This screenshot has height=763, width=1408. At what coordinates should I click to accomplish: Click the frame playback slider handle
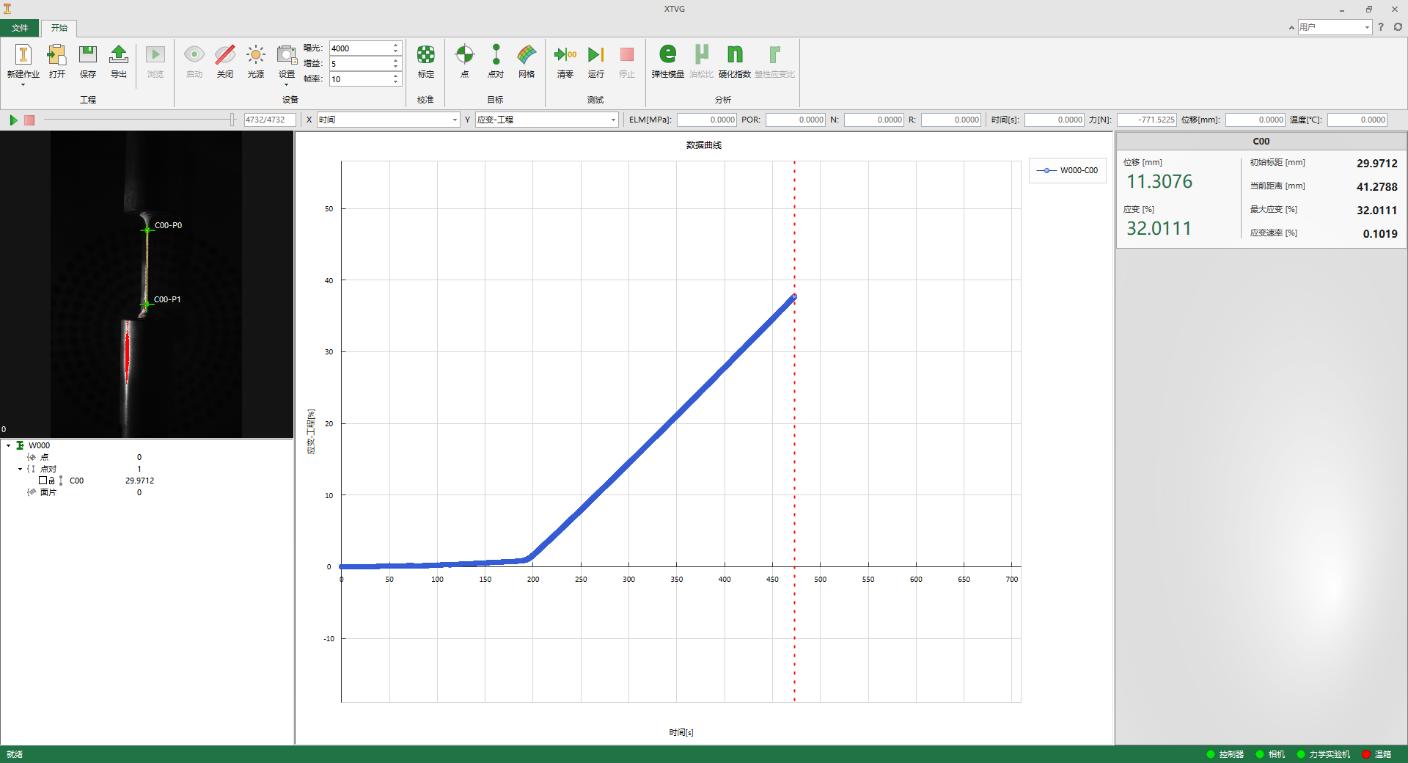(x=232, y=120)
